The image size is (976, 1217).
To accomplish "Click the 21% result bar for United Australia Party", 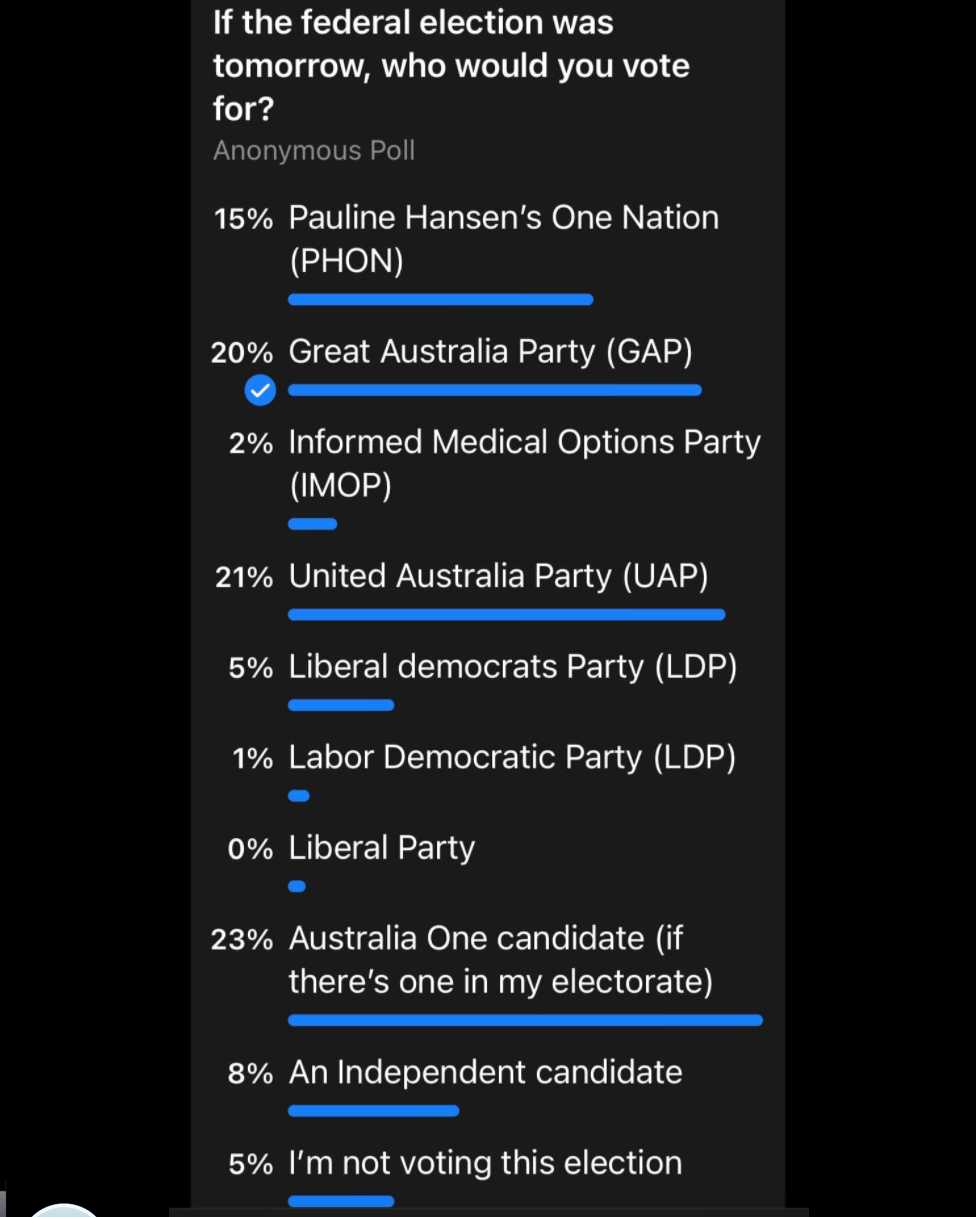I will tap(507, 615).
